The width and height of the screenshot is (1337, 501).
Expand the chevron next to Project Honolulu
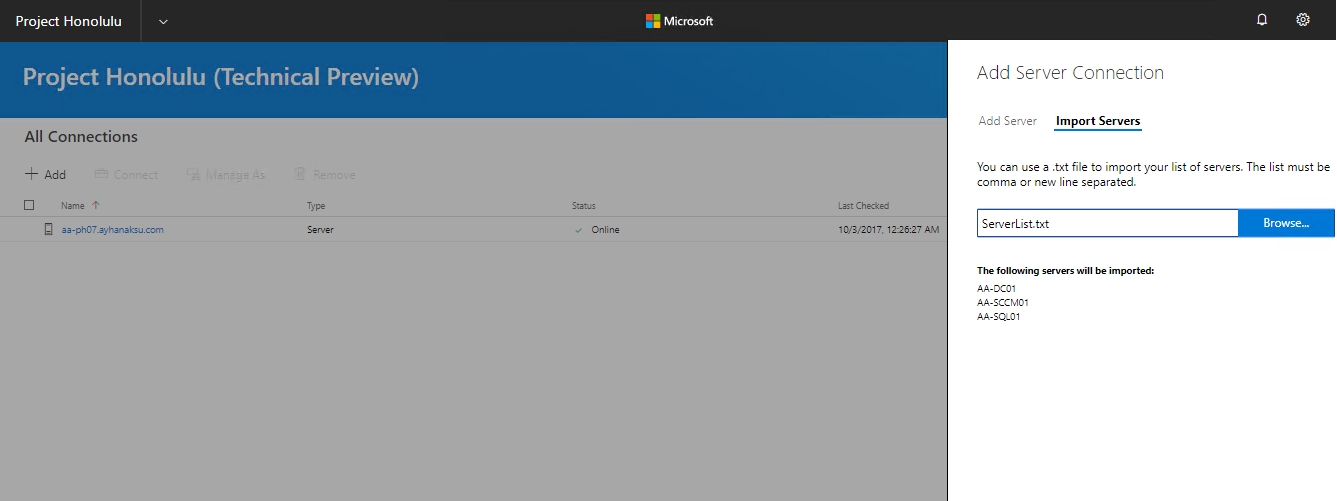click(x=164, y=21)
